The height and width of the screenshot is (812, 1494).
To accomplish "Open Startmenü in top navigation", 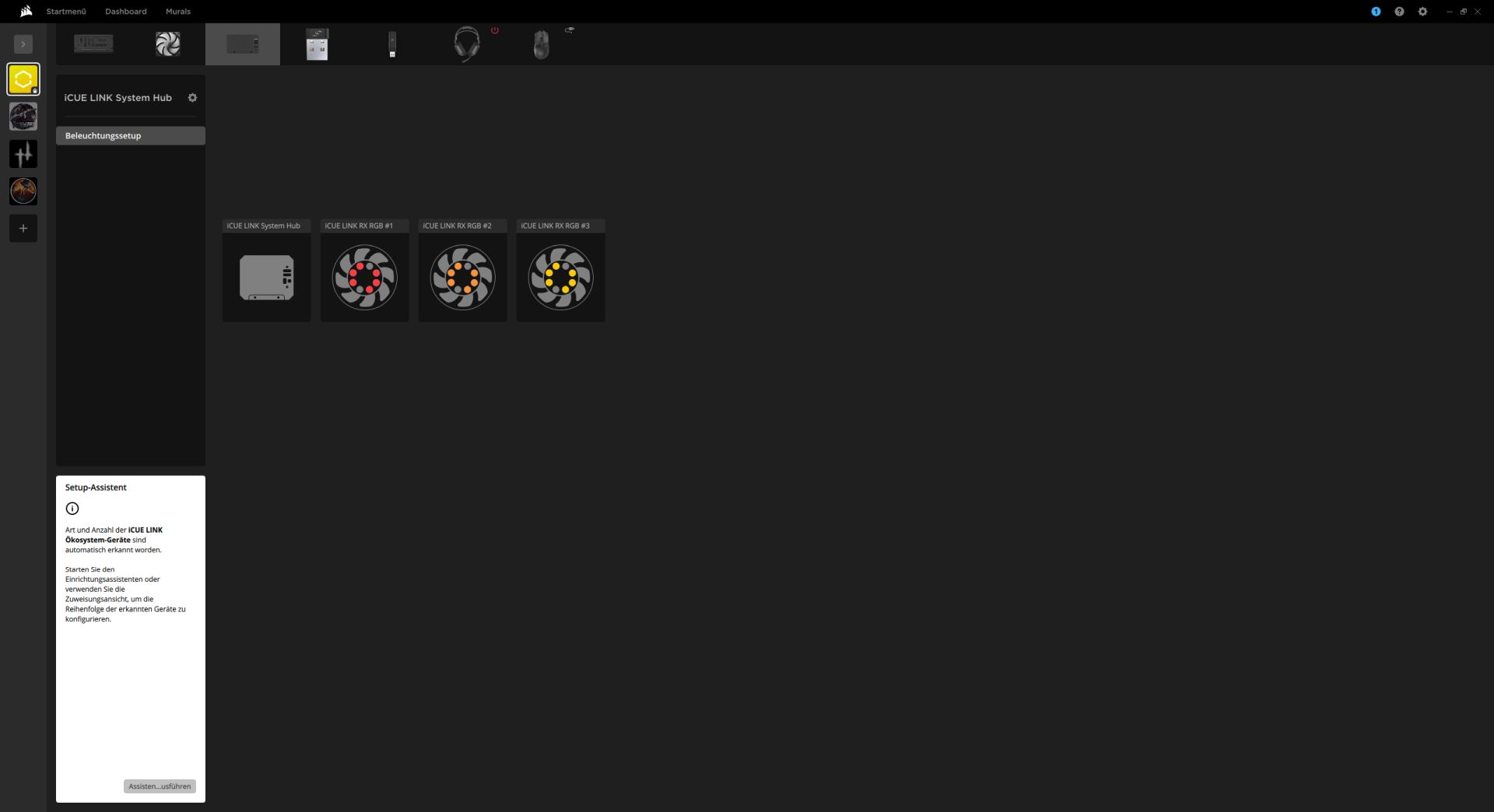I will 66,12.
